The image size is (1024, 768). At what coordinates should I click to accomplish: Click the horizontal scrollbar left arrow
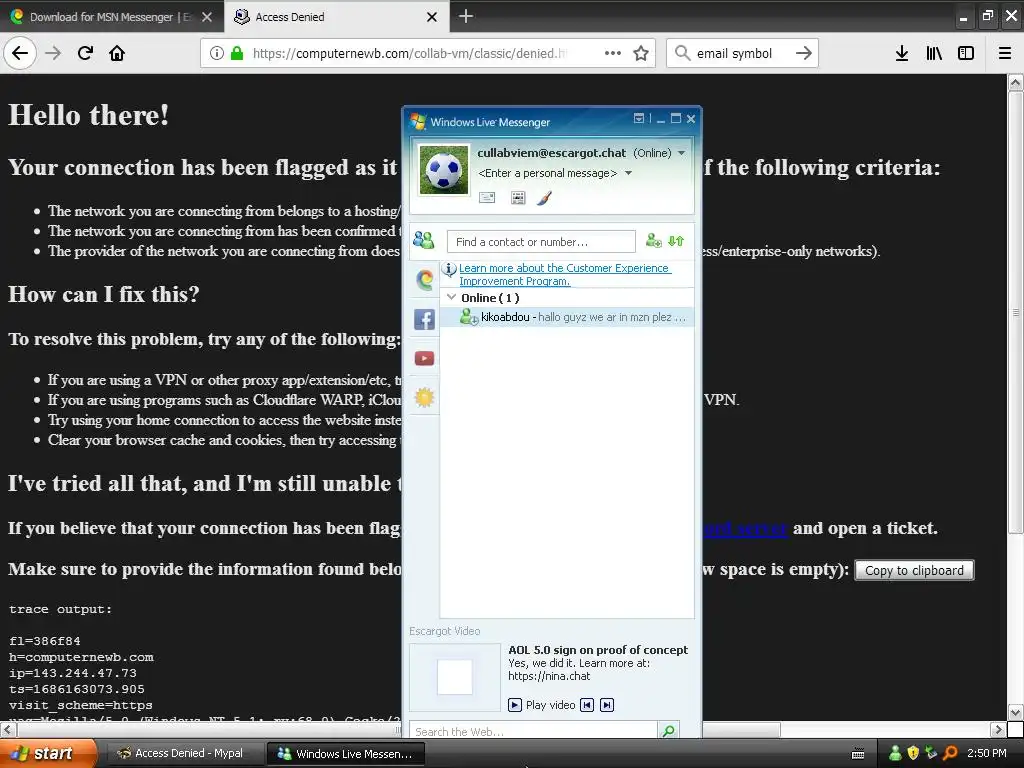point(7,729)
